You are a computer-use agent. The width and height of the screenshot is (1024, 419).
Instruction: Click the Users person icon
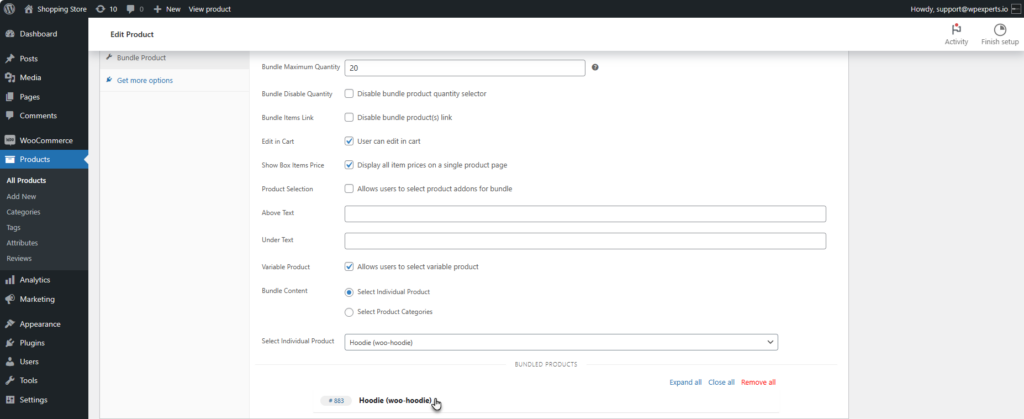pos(10,362)
